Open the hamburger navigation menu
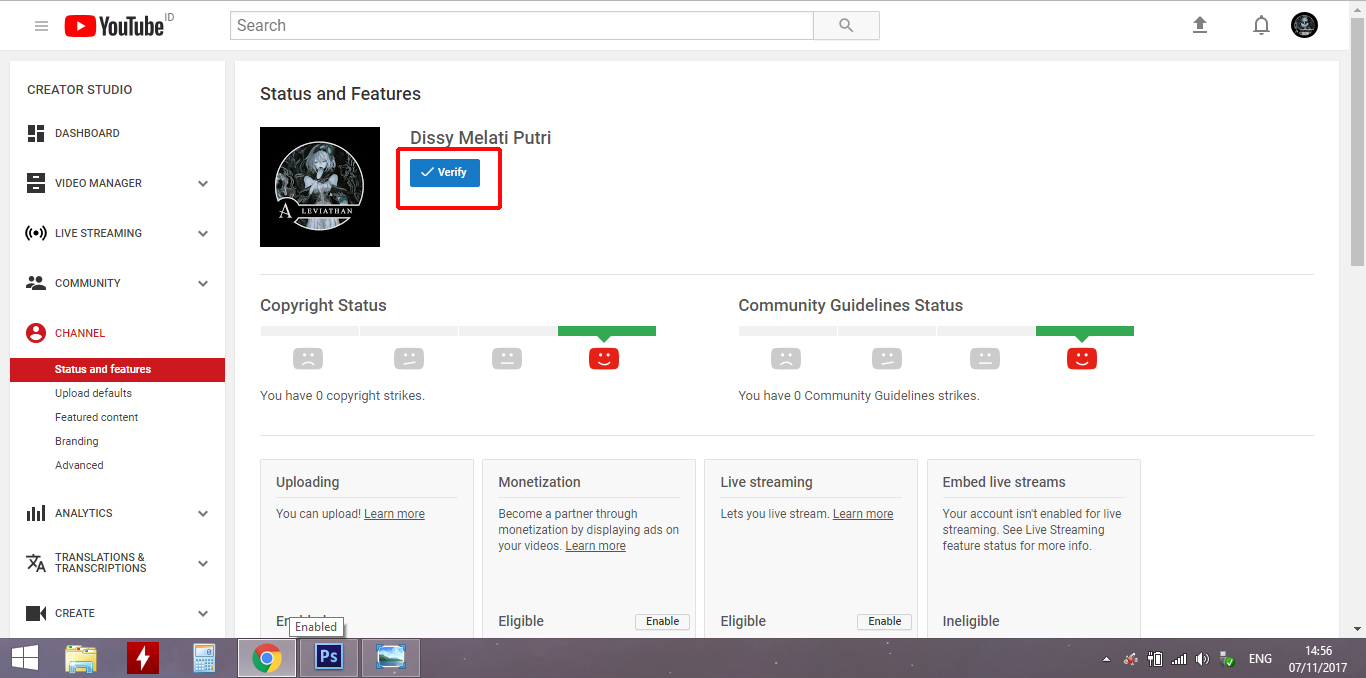 (41, 25)
